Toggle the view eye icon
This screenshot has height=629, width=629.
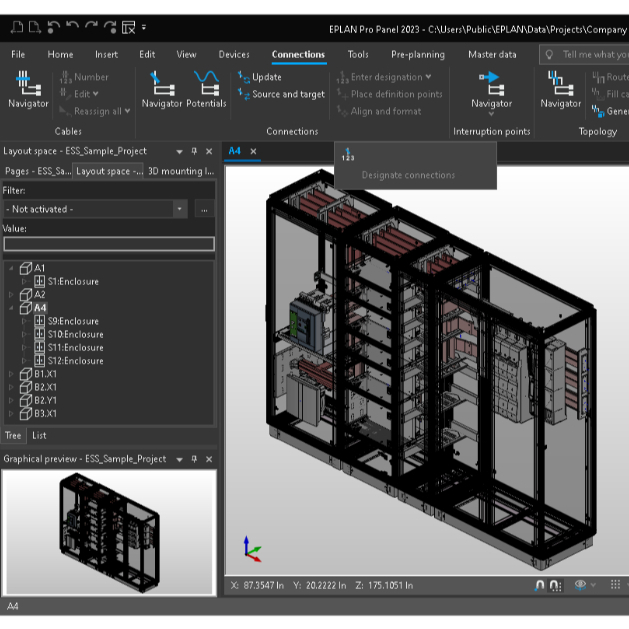tap(580, 585)
